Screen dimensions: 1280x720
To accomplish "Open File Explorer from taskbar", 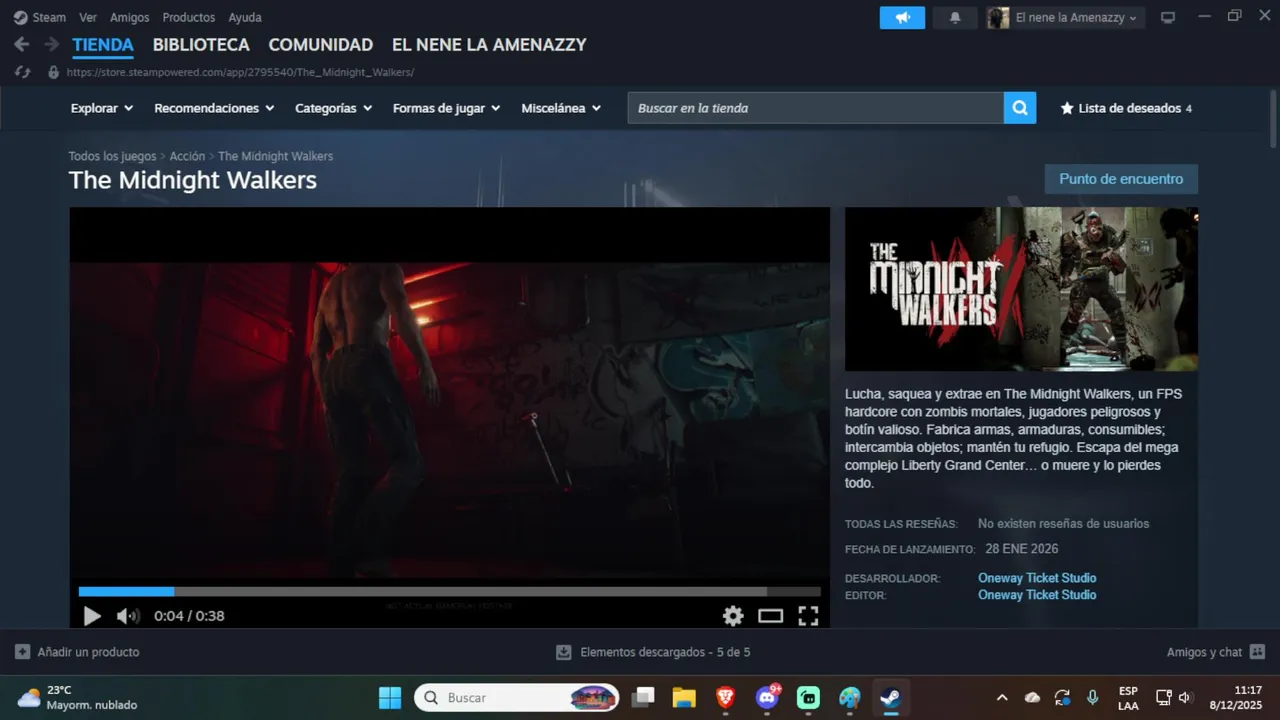I will point(684,697).
